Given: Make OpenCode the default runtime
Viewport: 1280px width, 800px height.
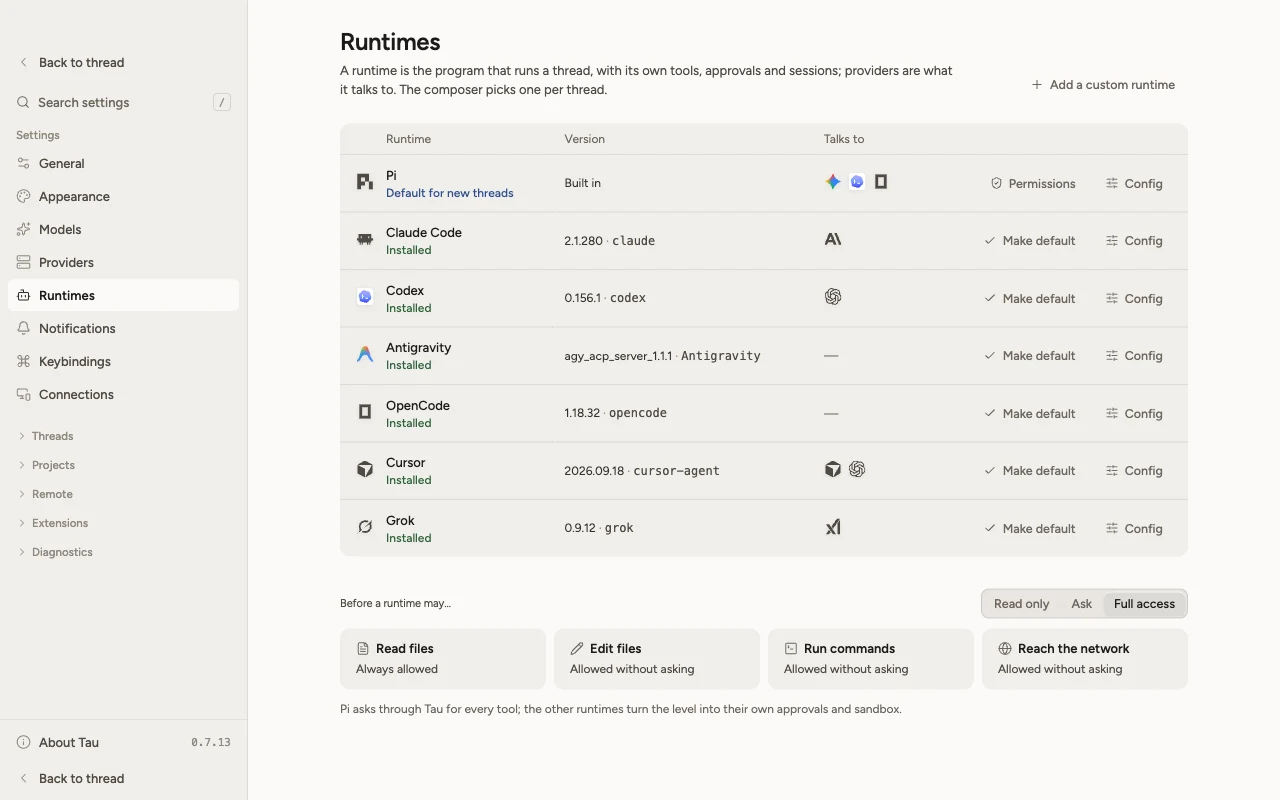Looking at the screenshot, I should 1029,413.
